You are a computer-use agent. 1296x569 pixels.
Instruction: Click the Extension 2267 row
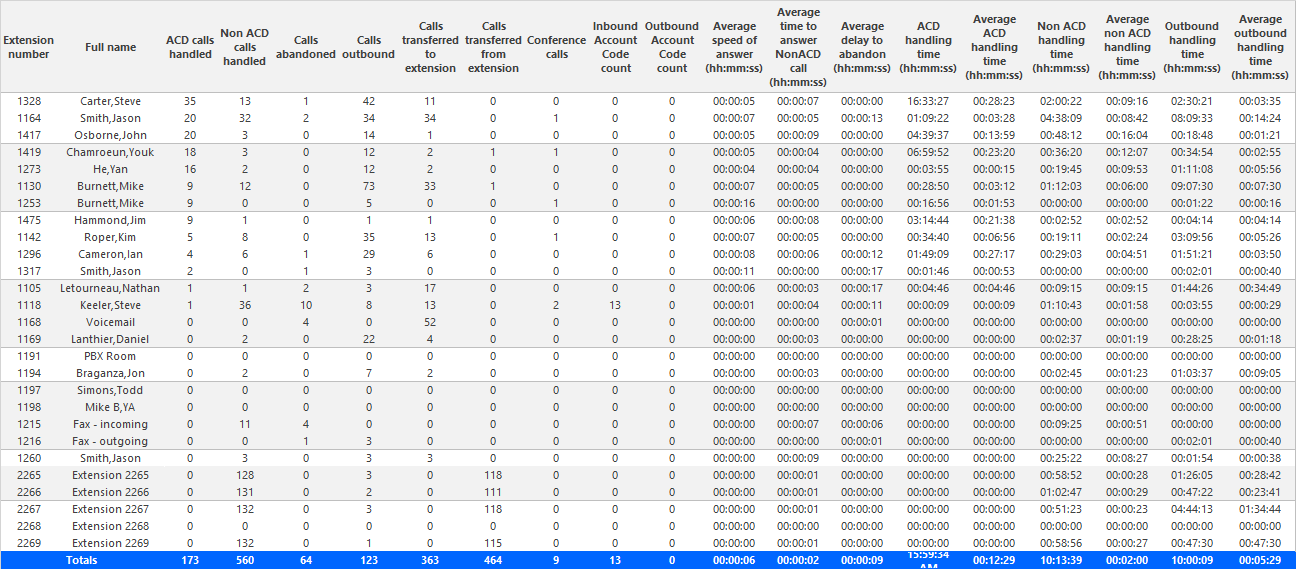(648, 509)
